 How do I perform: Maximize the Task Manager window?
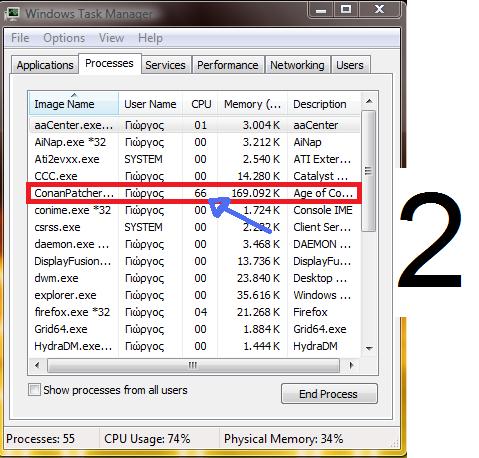click(346, 10)
